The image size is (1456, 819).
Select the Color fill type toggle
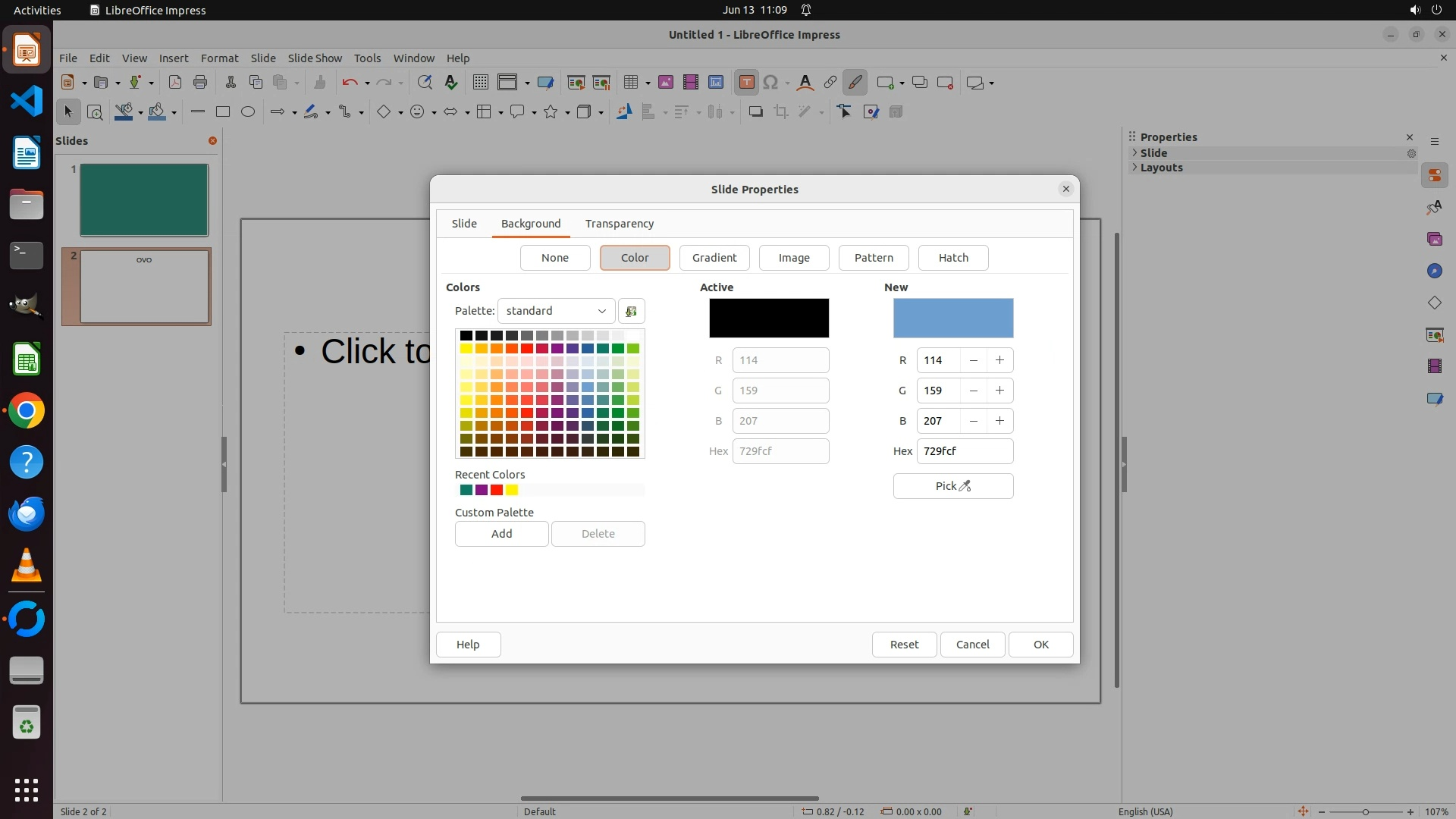(x=634, y=258)
